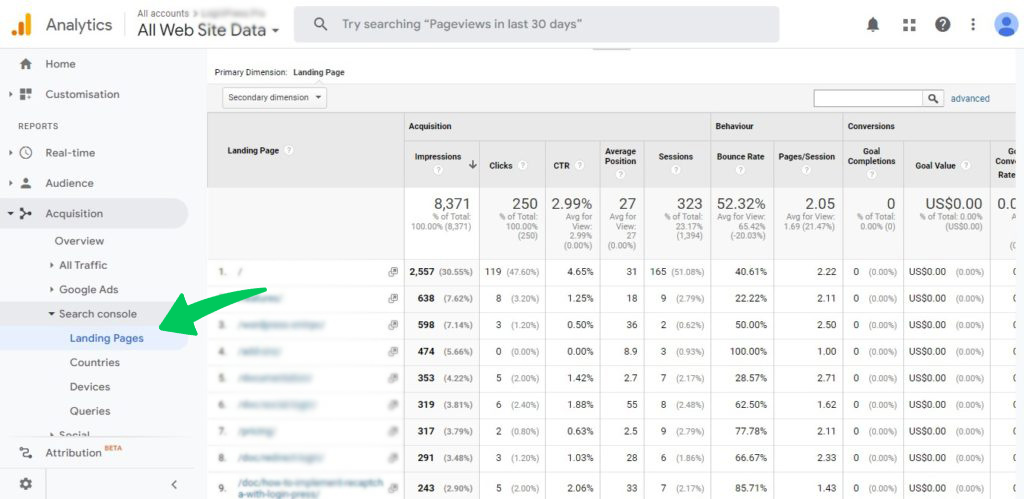Click the advanced filter link
Image resolution: width=1024 pixels, height=499 pixels.
(970, 99)
